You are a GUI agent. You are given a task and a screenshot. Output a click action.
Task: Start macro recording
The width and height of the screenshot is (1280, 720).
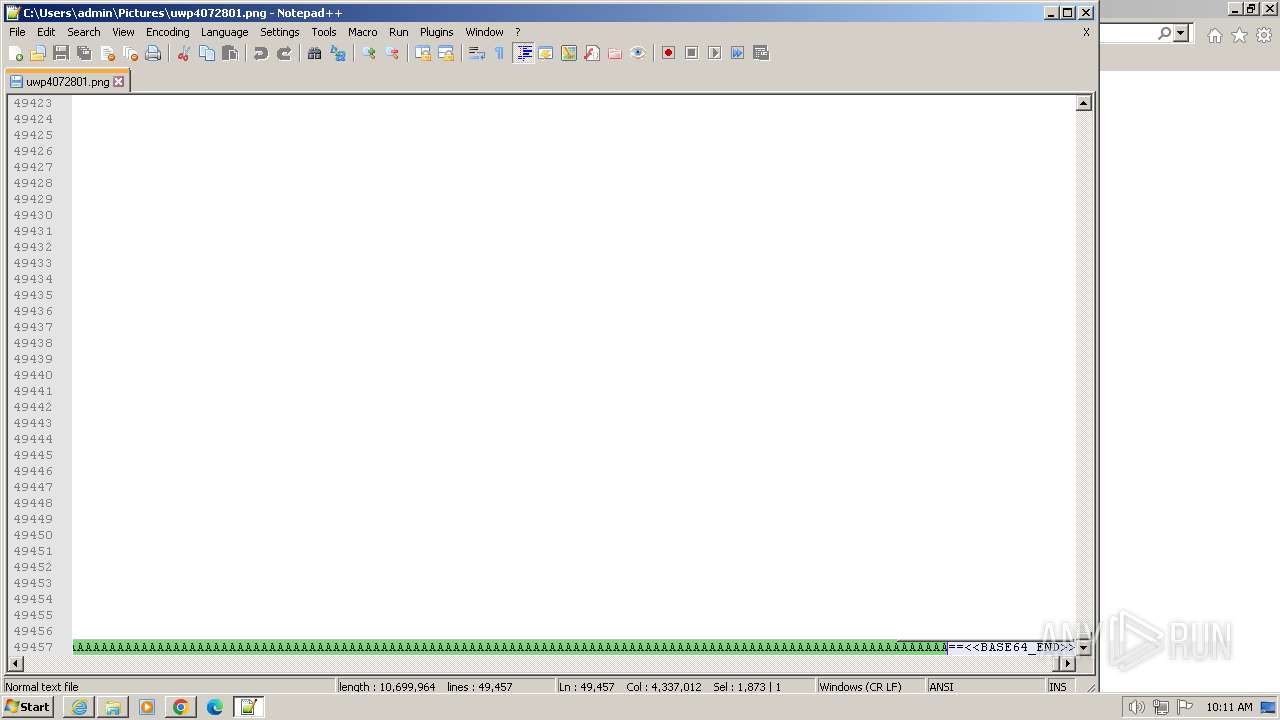[669, 53]
